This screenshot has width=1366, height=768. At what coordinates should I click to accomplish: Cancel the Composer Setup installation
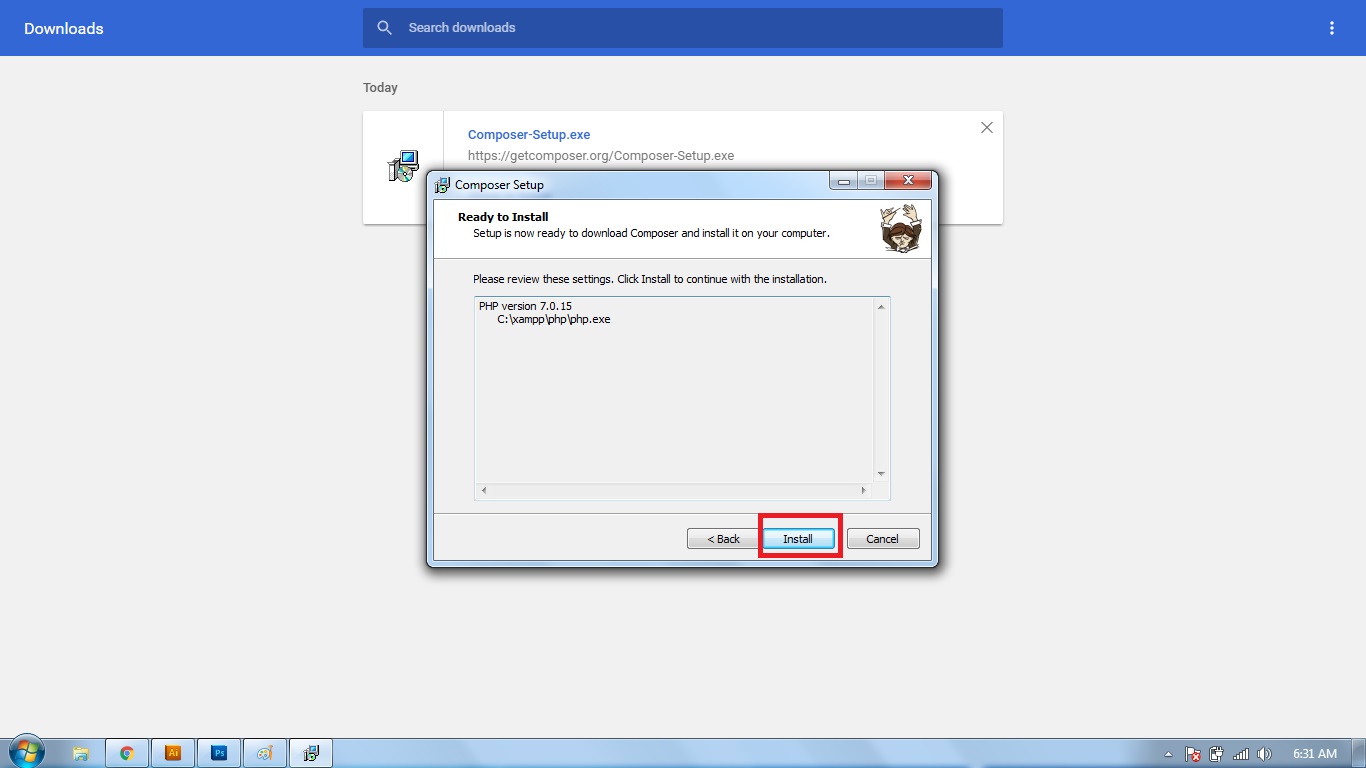click(882, 539)
